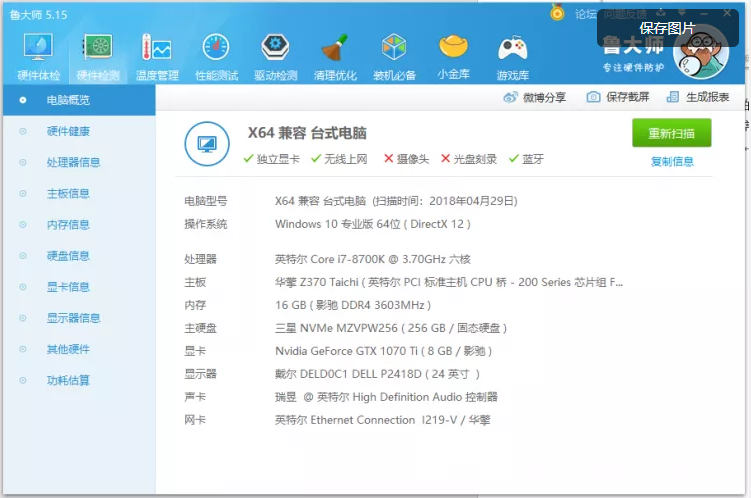Screen dimensions: 751x498
Task: Launch 性能测试 performance test
Action: pos(216,57)
